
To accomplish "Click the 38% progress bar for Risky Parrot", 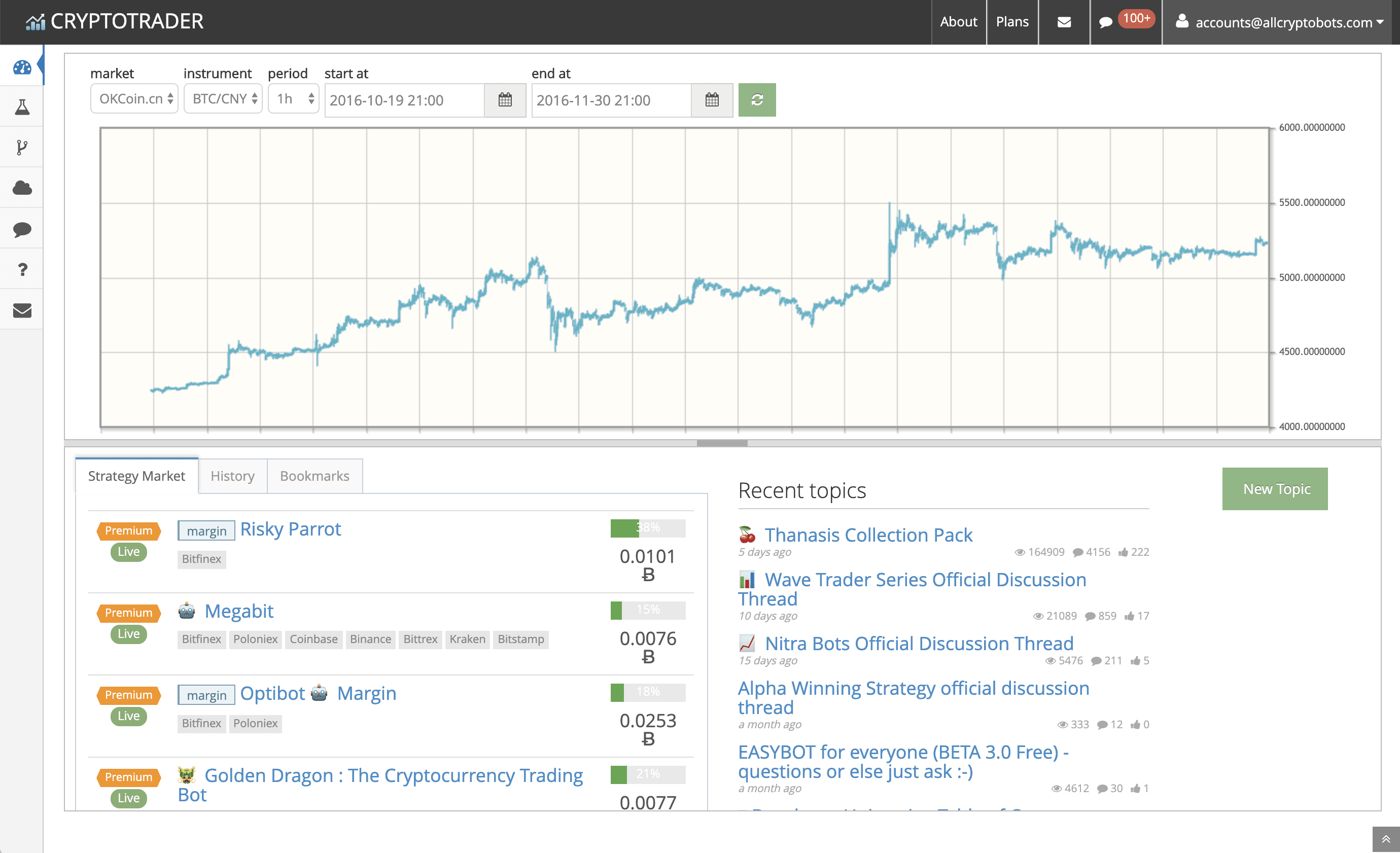I will click(x=648, y=527).
